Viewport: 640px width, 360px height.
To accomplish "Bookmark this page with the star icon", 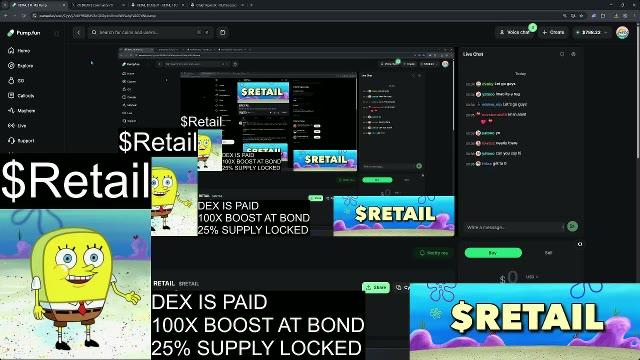I will coord(582,16).
